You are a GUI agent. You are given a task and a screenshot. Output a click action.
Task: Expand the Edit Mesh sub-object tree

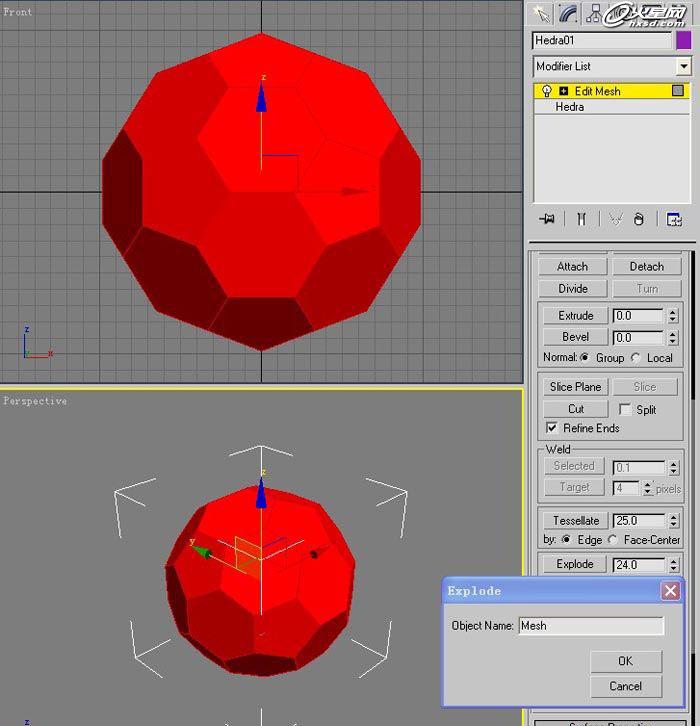pos(564,91)
